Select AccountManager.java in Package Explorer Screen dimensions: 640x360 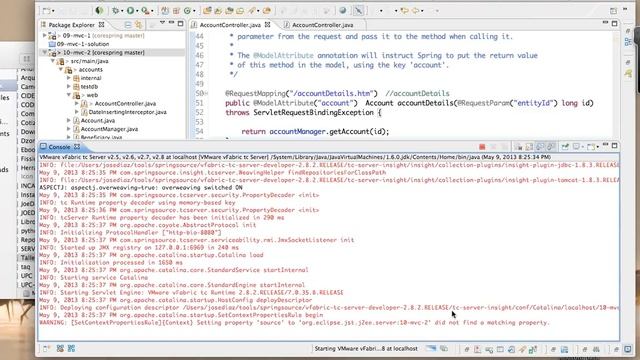coord(109,129)
